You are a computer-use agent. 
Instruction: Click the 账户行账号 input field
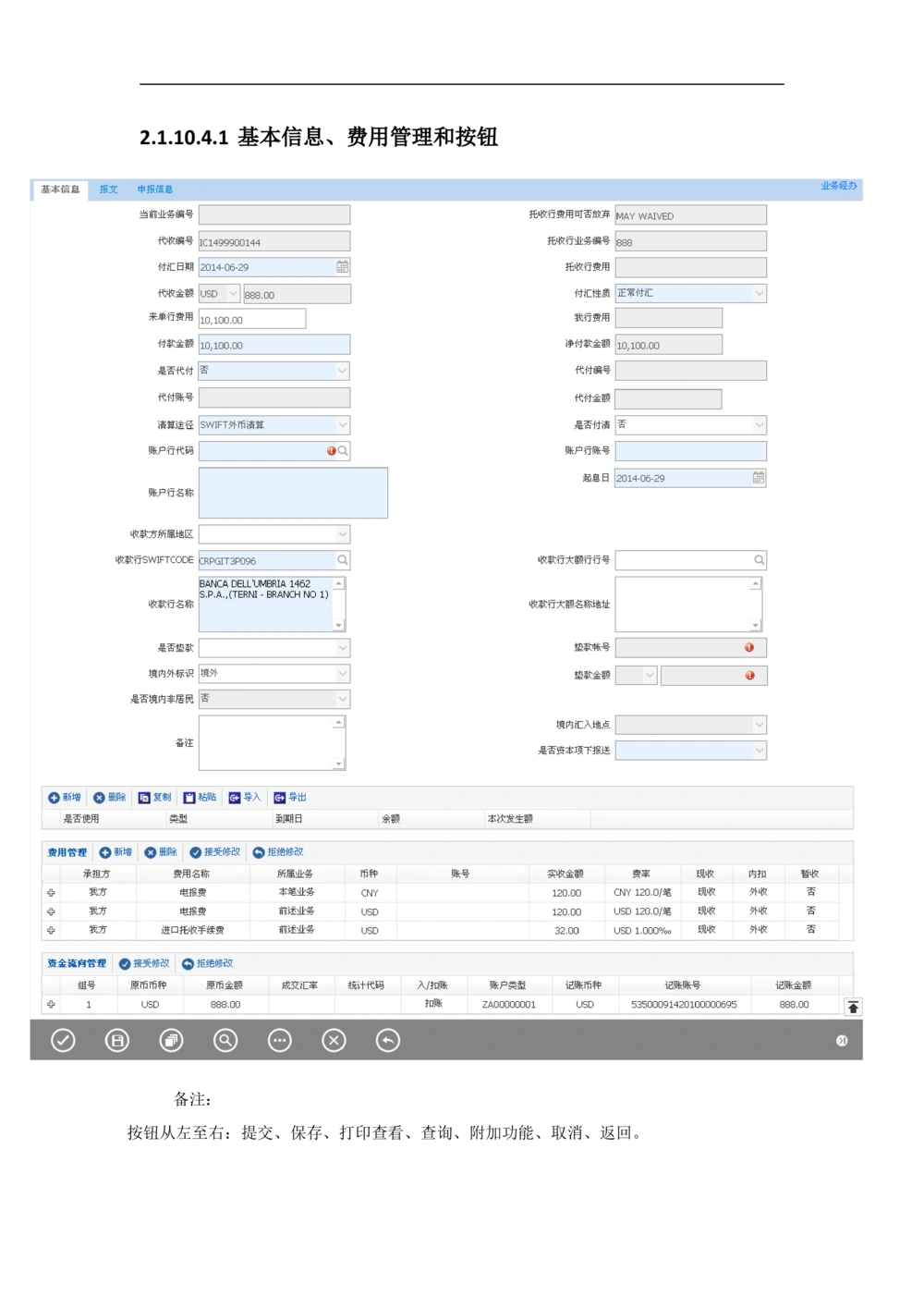coord(690,451)
